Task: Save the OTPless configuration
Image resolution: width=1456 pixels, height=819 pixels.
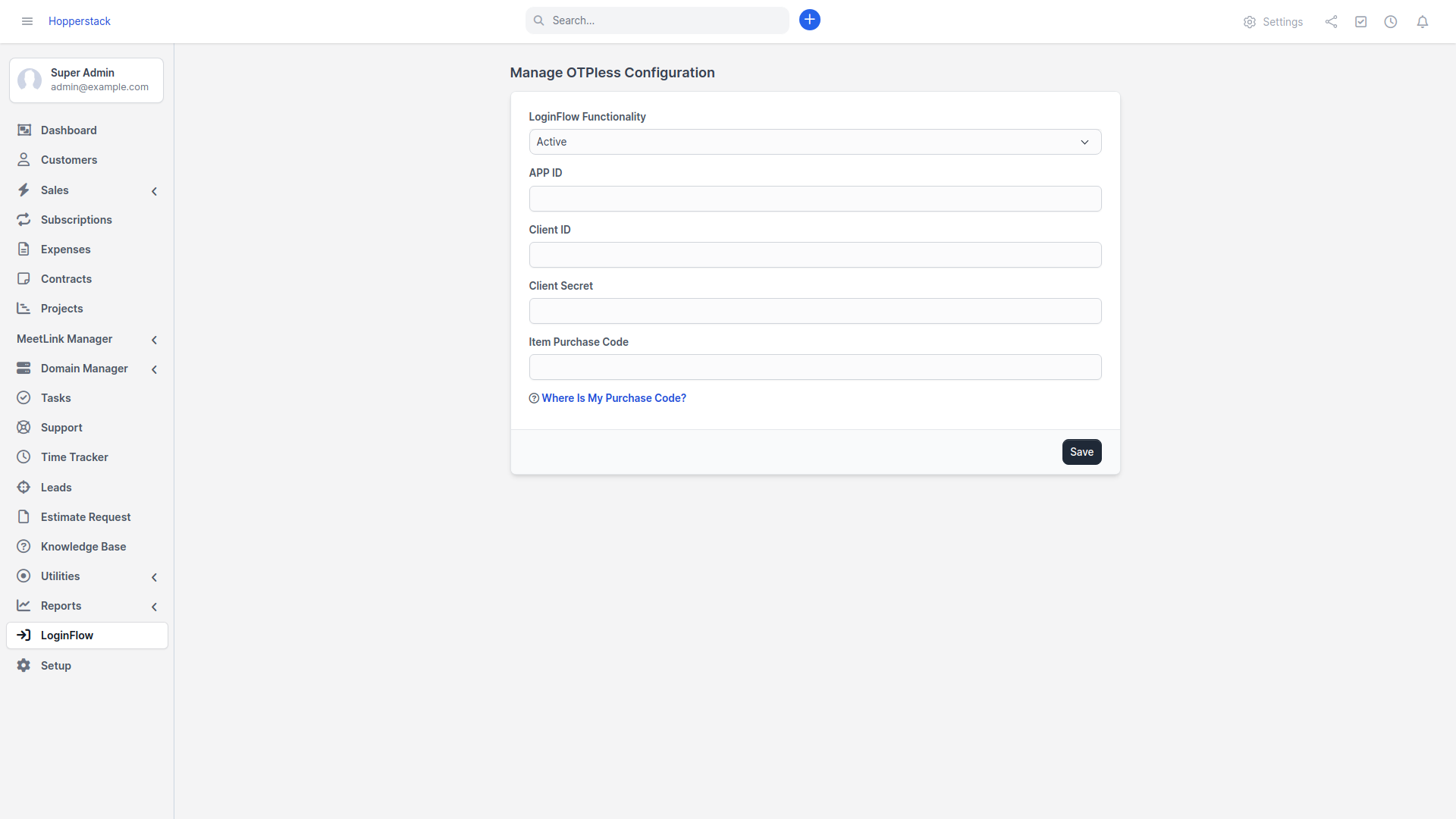Action: coord(1081,452)
